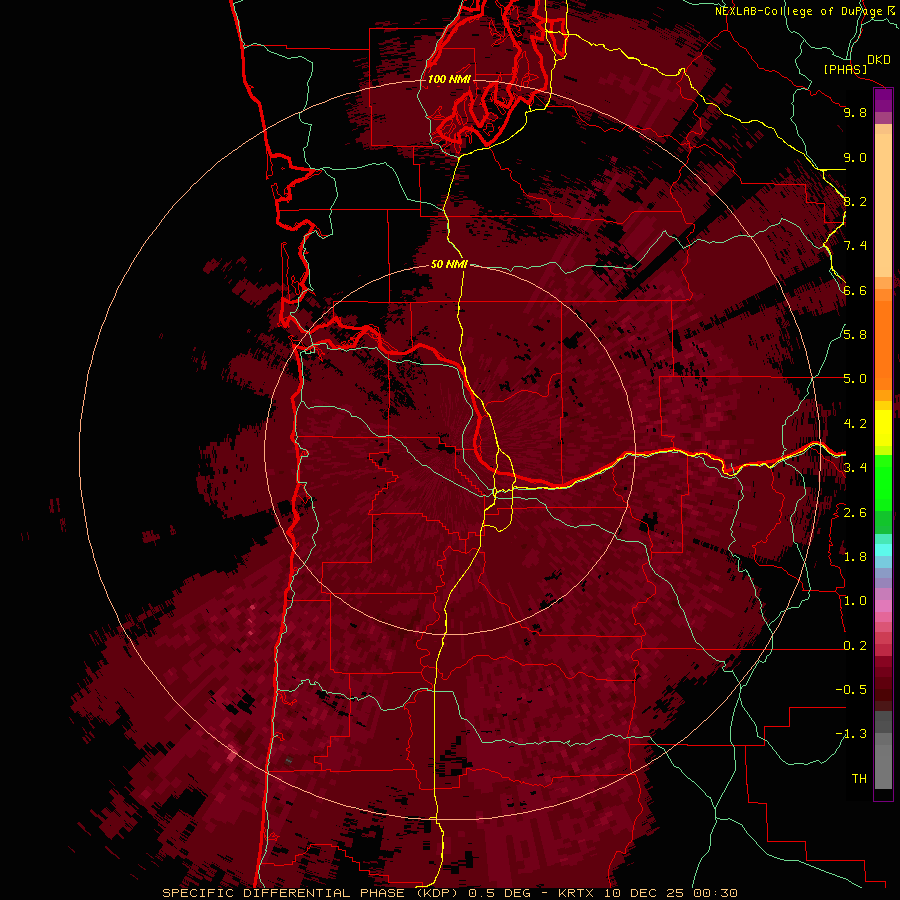Pick the bright green segment of color bar

click(883, 482)
